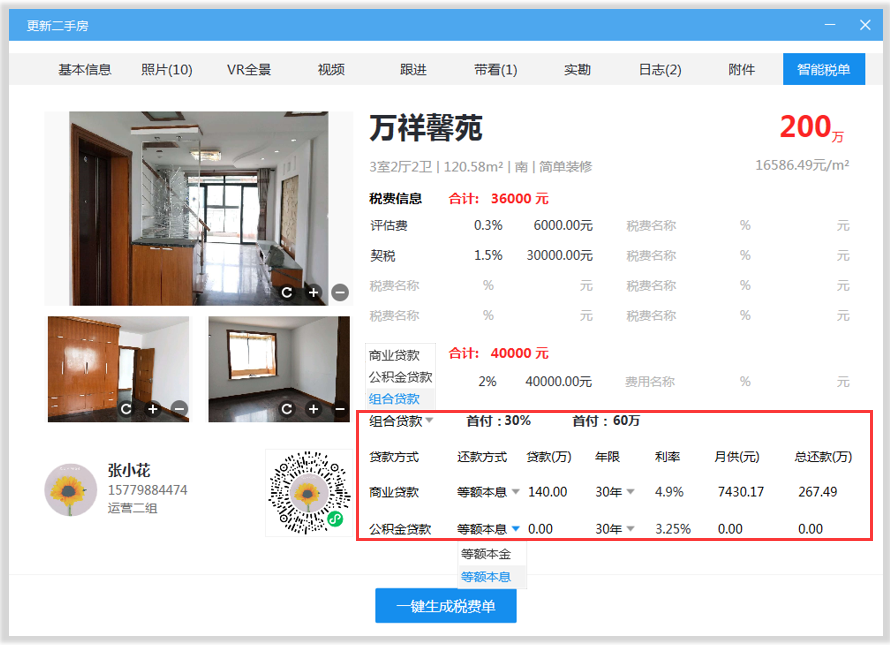The height and width of the screenshot is (645, 890).
Task: Rotate the wooden wardrobe thumbnail
Action: [126, 408]
